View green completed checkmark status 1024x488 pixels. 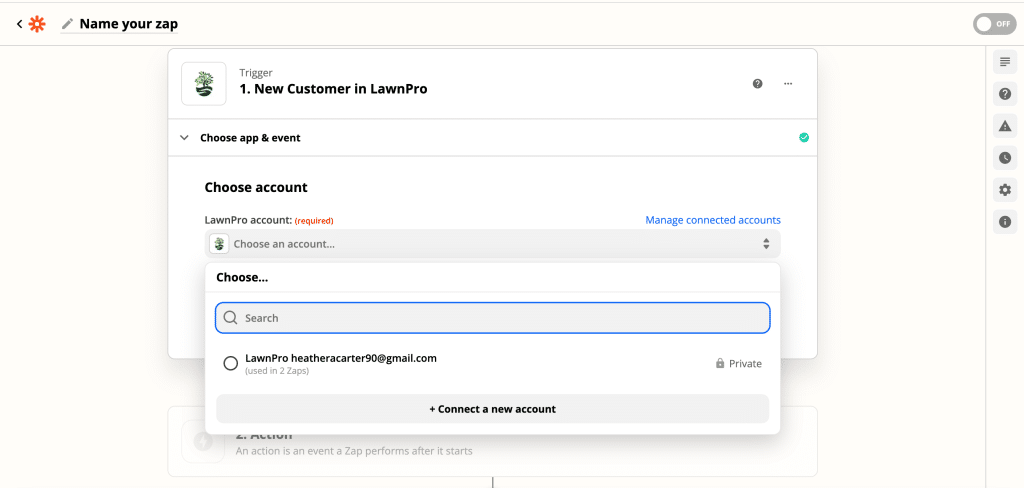804,137
